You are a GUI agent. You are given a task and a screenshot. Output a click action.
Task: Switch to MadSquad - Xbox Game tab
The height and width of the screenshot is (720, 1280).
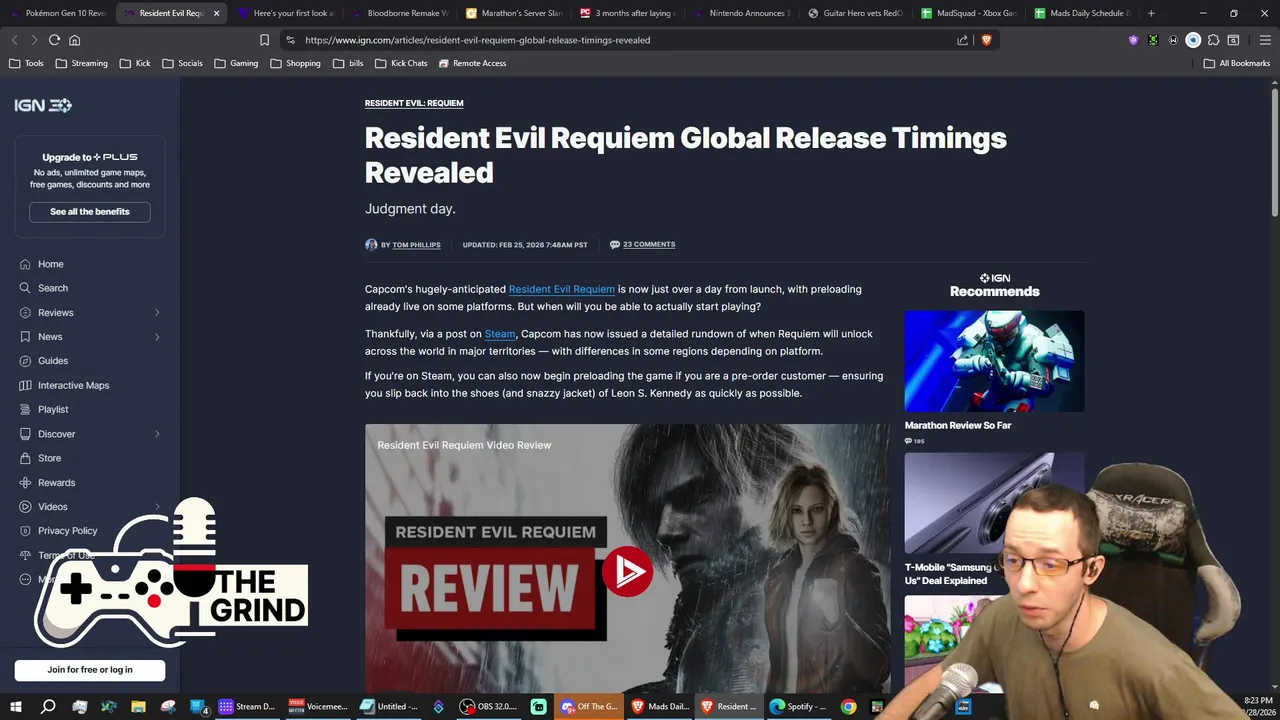[970, 13]
